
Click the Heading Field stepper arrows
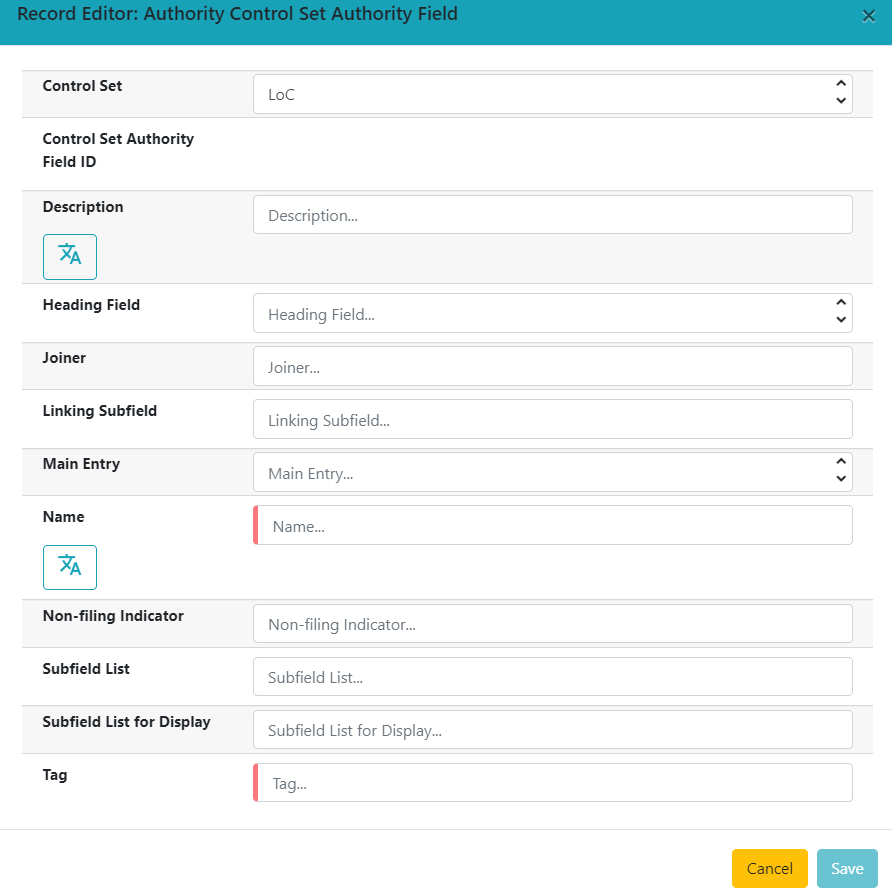point(840,313)
